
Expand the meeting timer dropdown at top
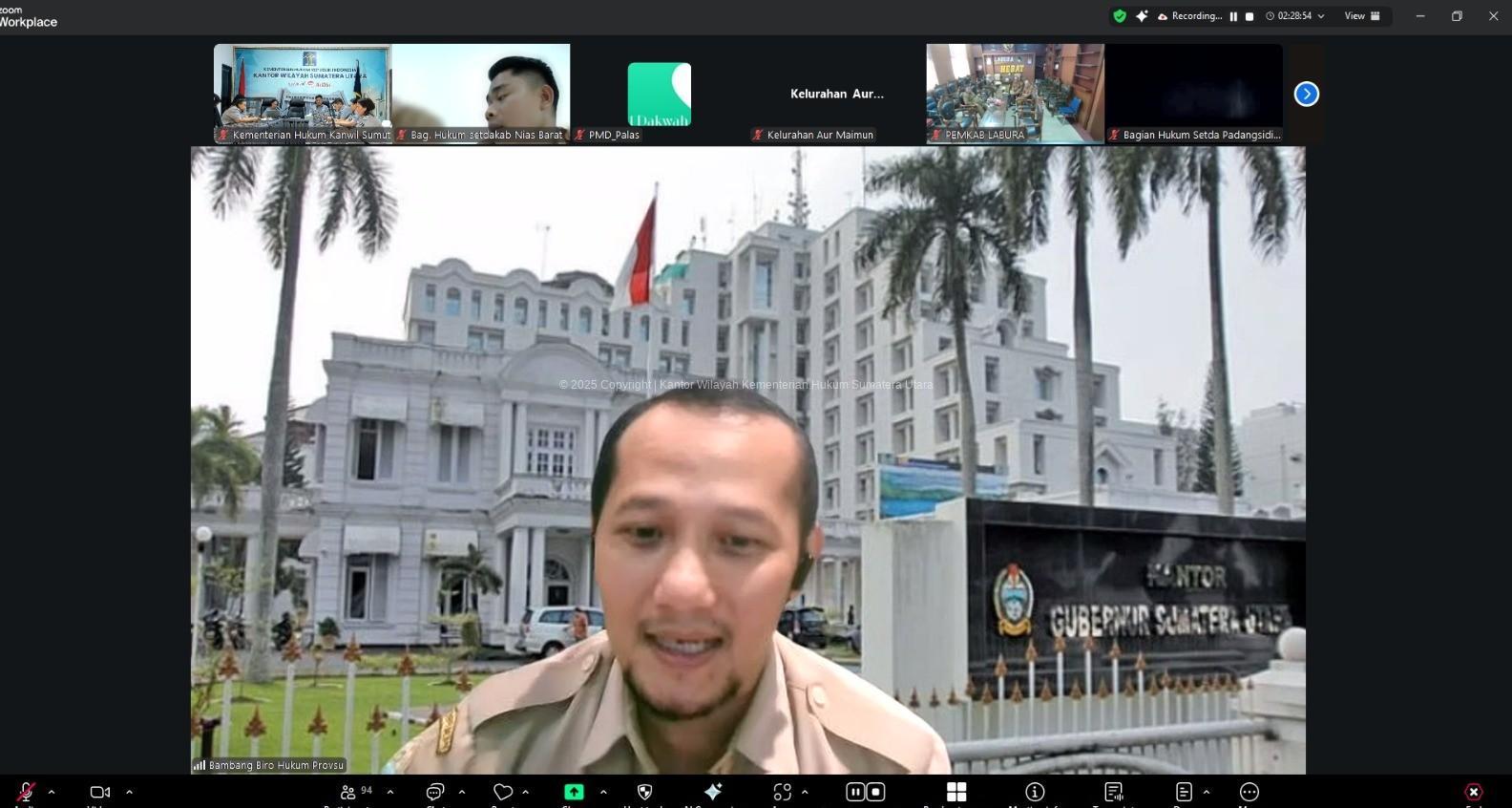(x=1321, y=16)
